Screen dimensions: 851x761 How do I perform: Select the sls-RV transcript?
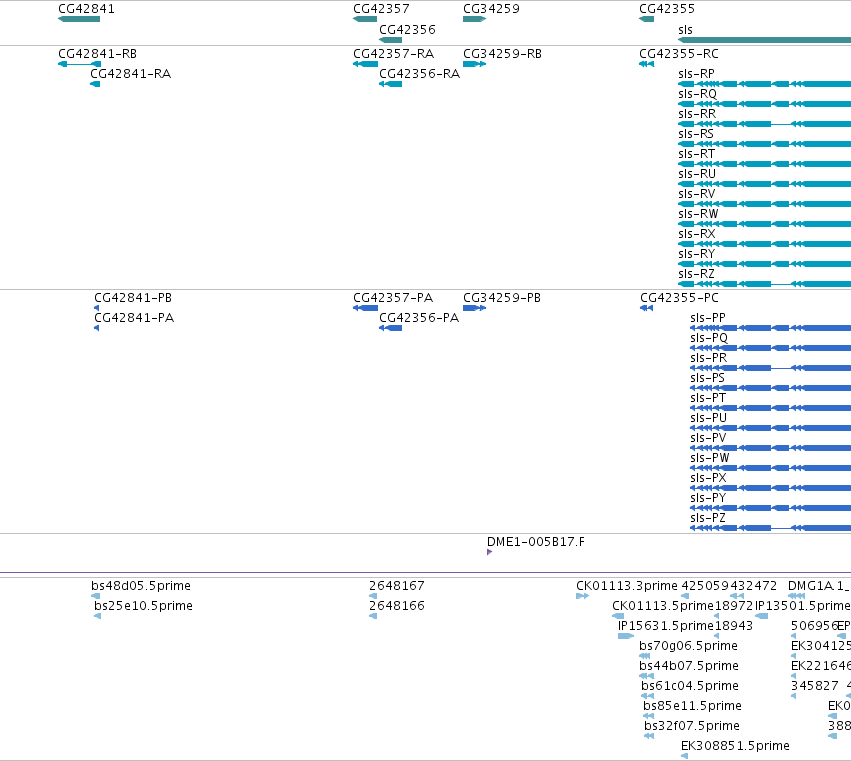pos(765,204)
